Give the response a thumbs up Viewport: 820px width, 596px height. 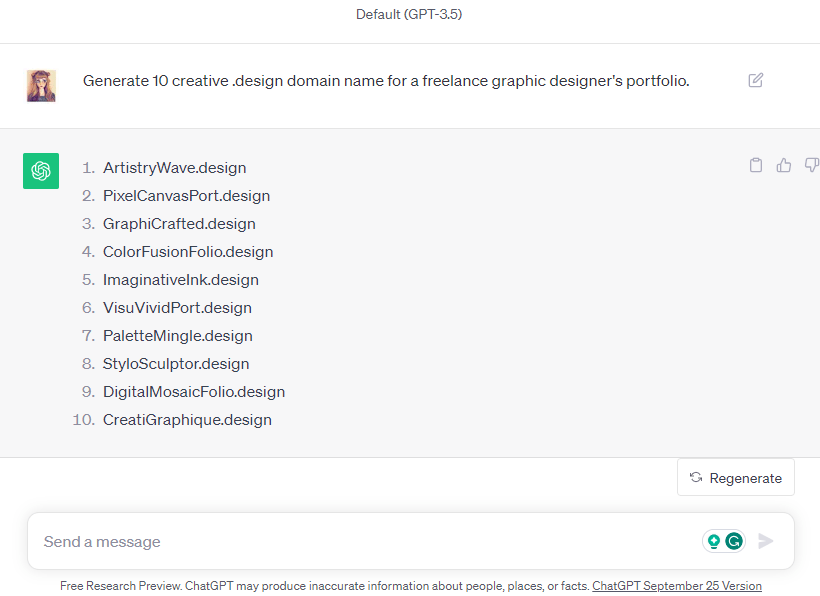[783, 165]
